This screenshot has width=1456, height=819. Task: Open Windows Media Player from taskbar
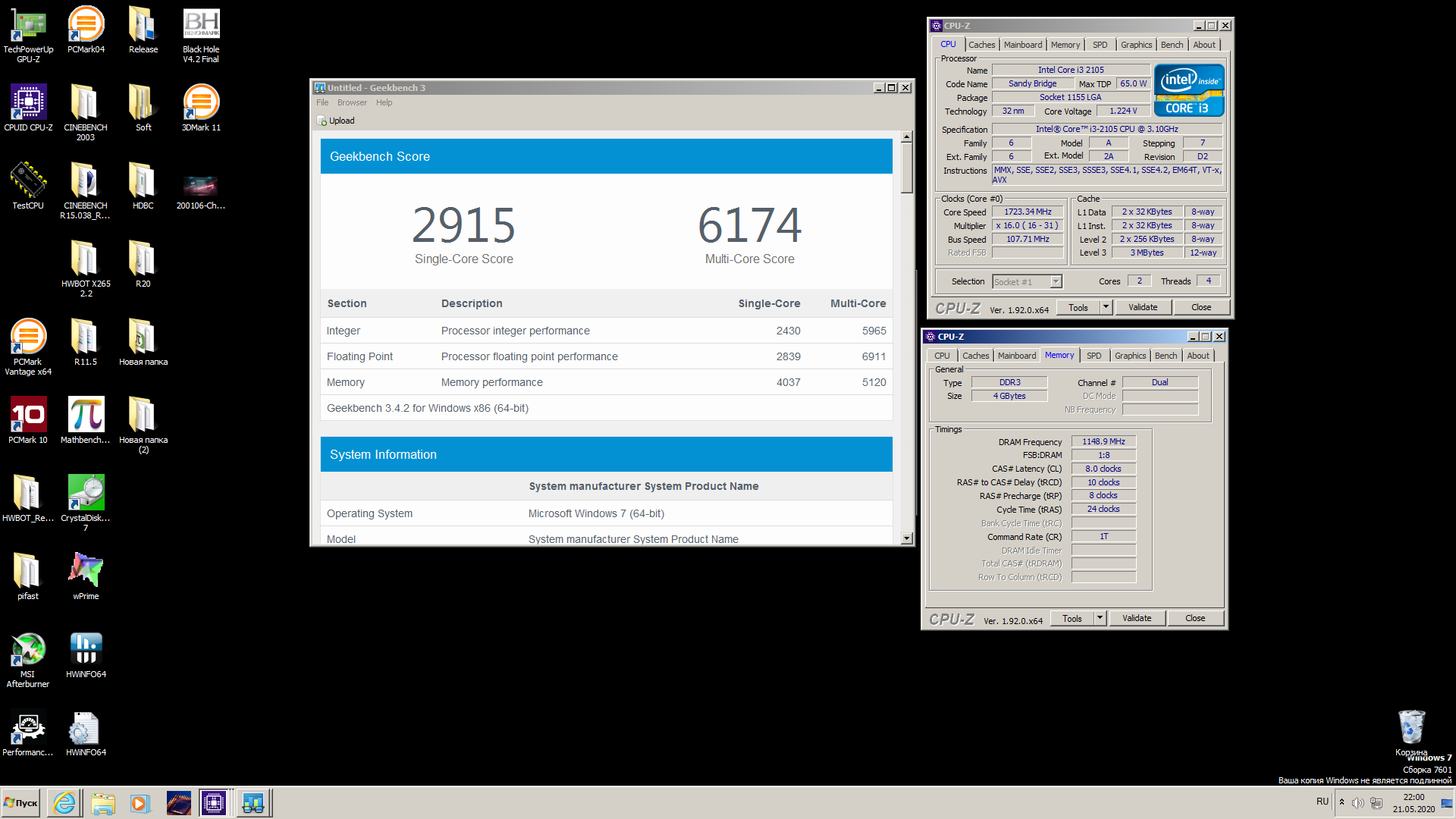pos(140,802)
